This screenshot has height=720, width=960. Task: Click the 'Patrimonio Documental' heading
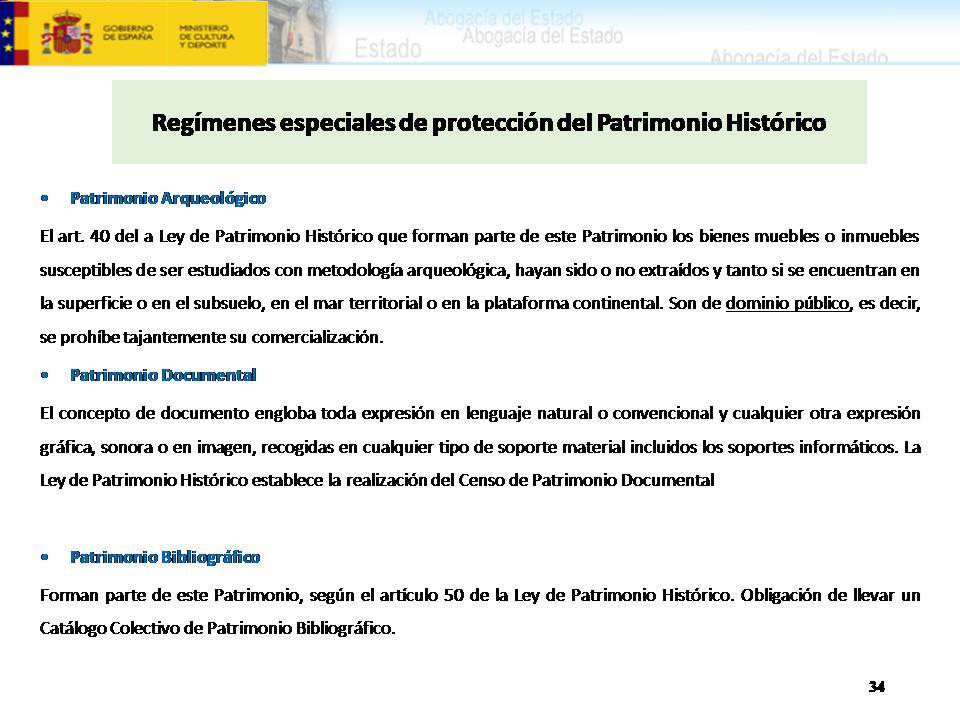coord(163,375)
